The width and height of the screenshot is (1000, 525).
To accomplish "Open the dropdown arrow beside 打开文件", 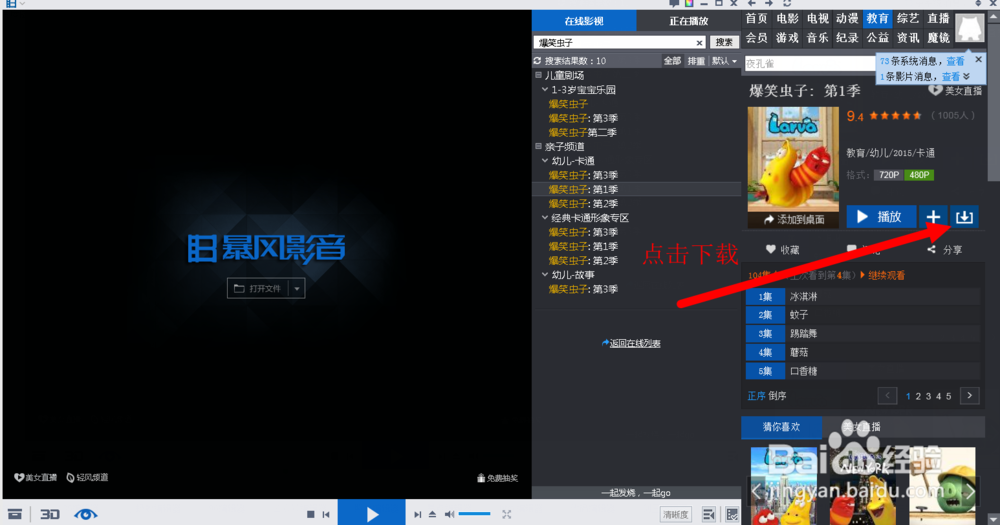I will 297,288.
